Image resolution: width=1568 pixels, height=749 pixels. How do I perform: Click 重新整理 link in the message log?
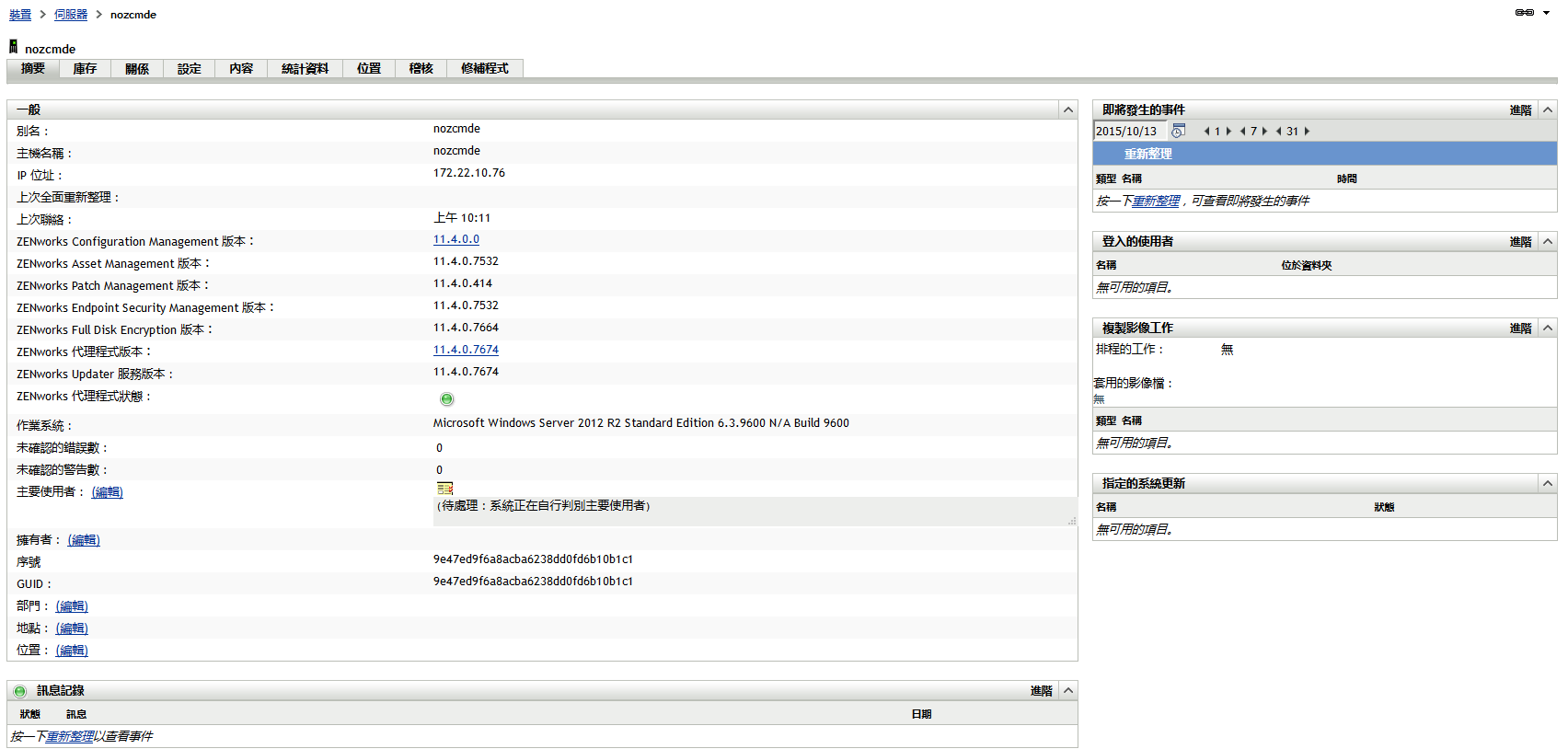pyautogui.click(x=70, y=737)
